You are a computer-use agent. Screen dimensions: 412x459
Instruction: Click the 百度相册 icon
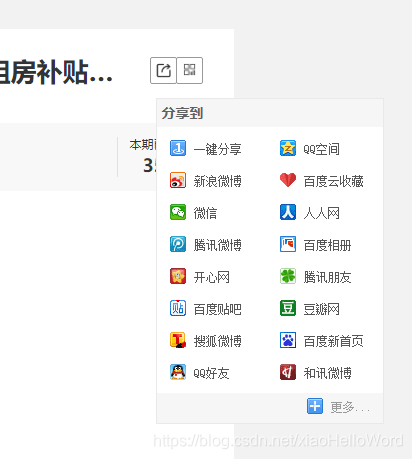pos(288,244)
